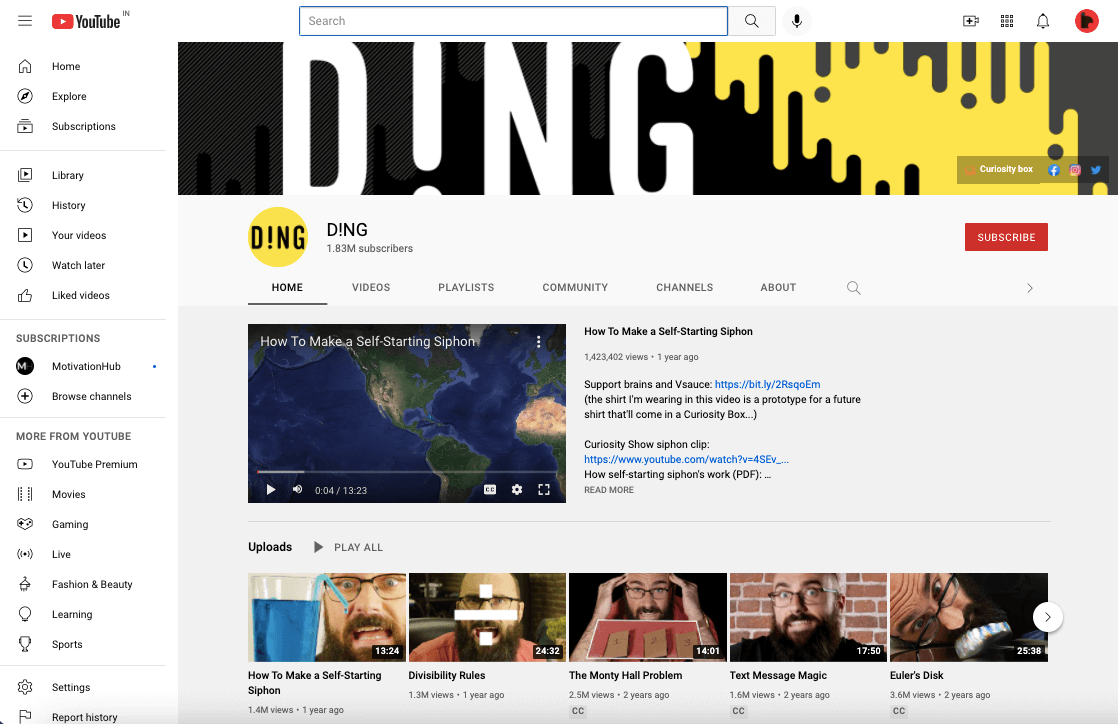Search within the D!NG channel
This screenshot has height=724, width=1118.
[853, 287]
